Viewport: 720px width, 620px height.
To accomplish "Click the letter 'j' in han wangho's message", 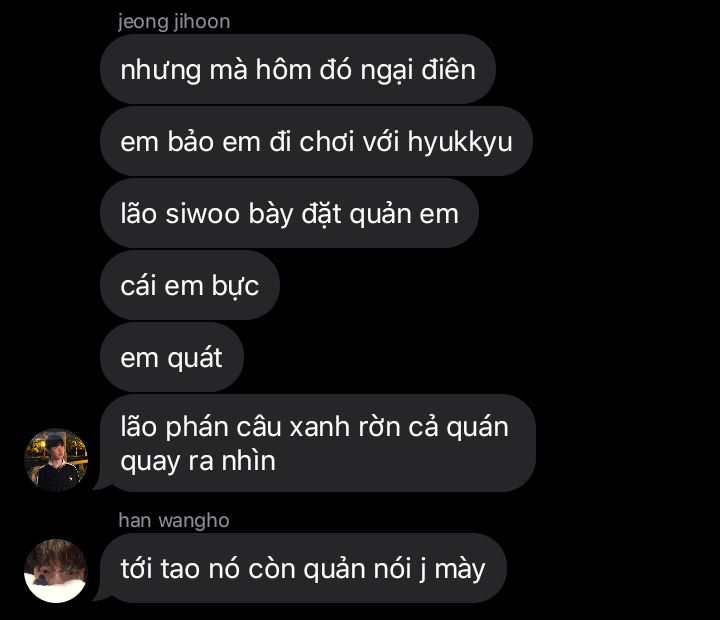I will (x=422, y=569).
